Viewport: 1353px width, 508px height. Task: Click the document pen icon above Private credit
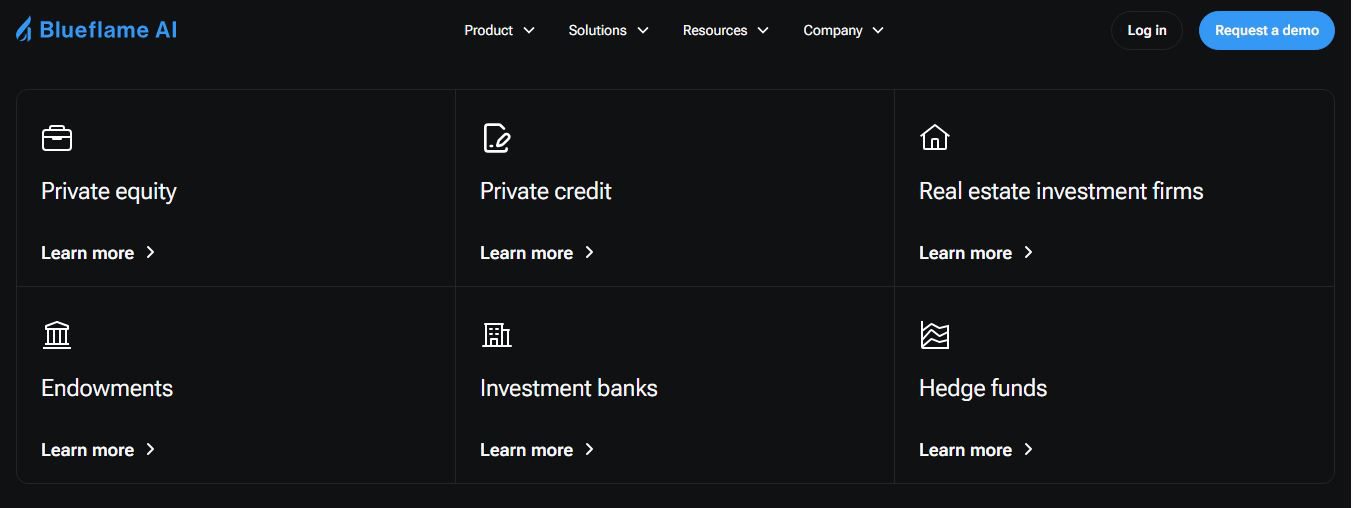click(x=496, y=138)
